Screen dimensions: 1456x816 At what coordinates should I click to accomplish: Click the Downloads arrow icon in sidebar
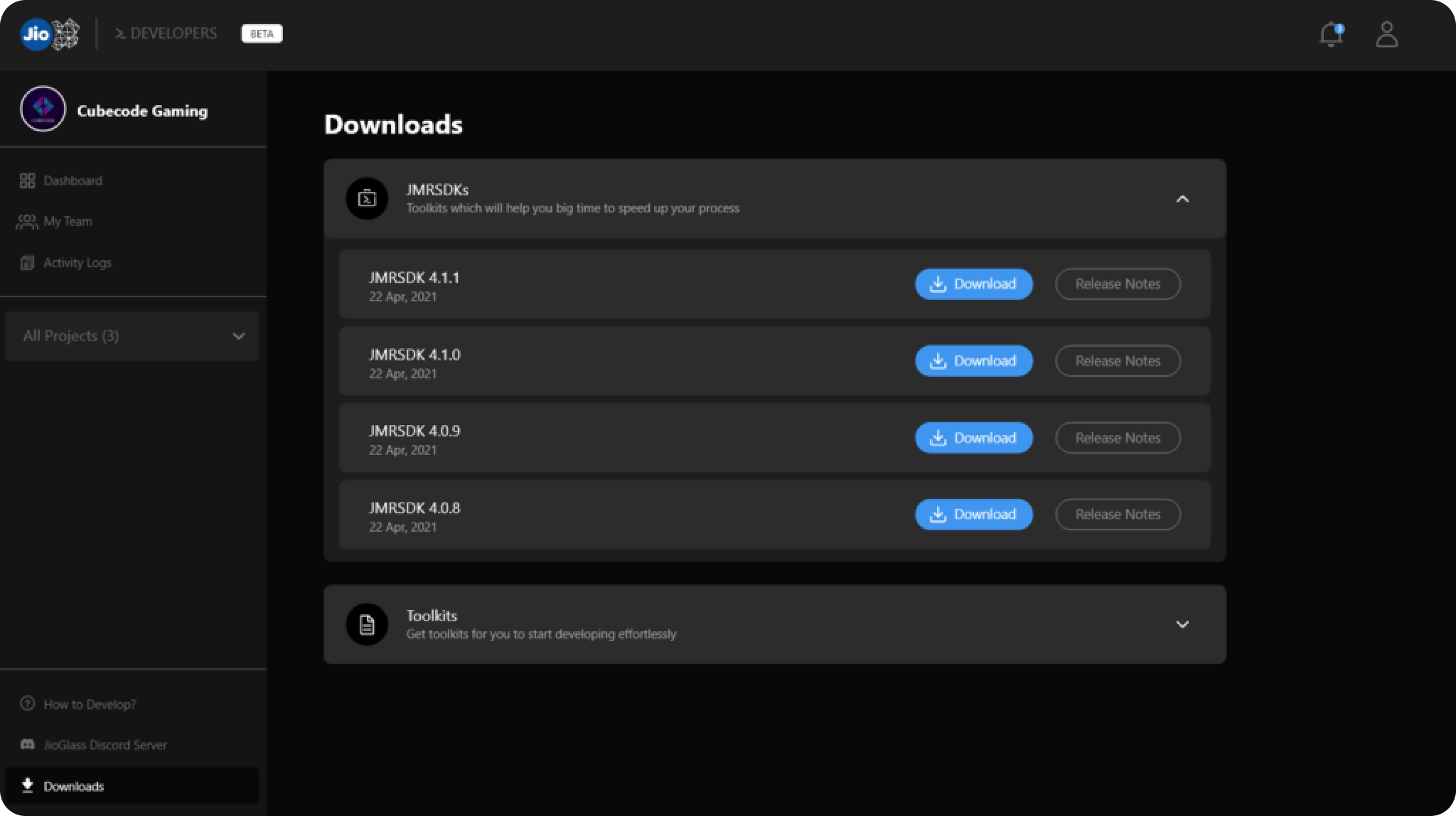(x=27, y=785)
